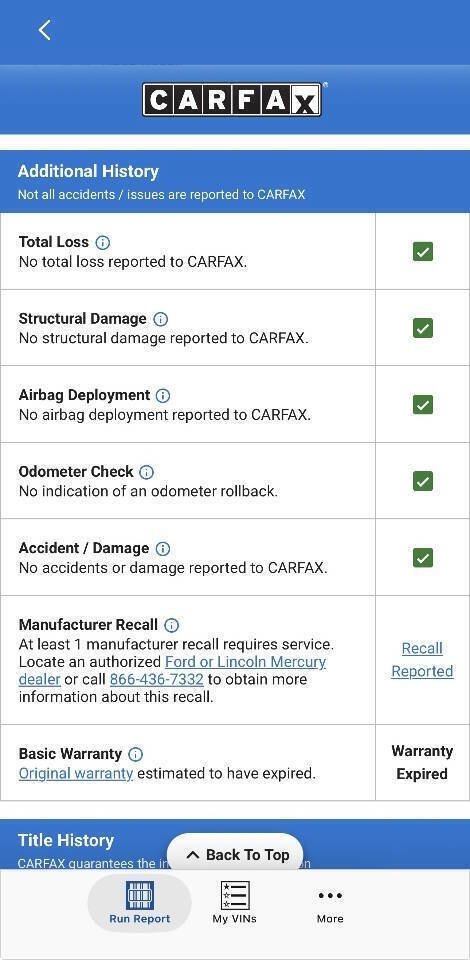Call the 866-436-7332 phone link

coord(157,680)
